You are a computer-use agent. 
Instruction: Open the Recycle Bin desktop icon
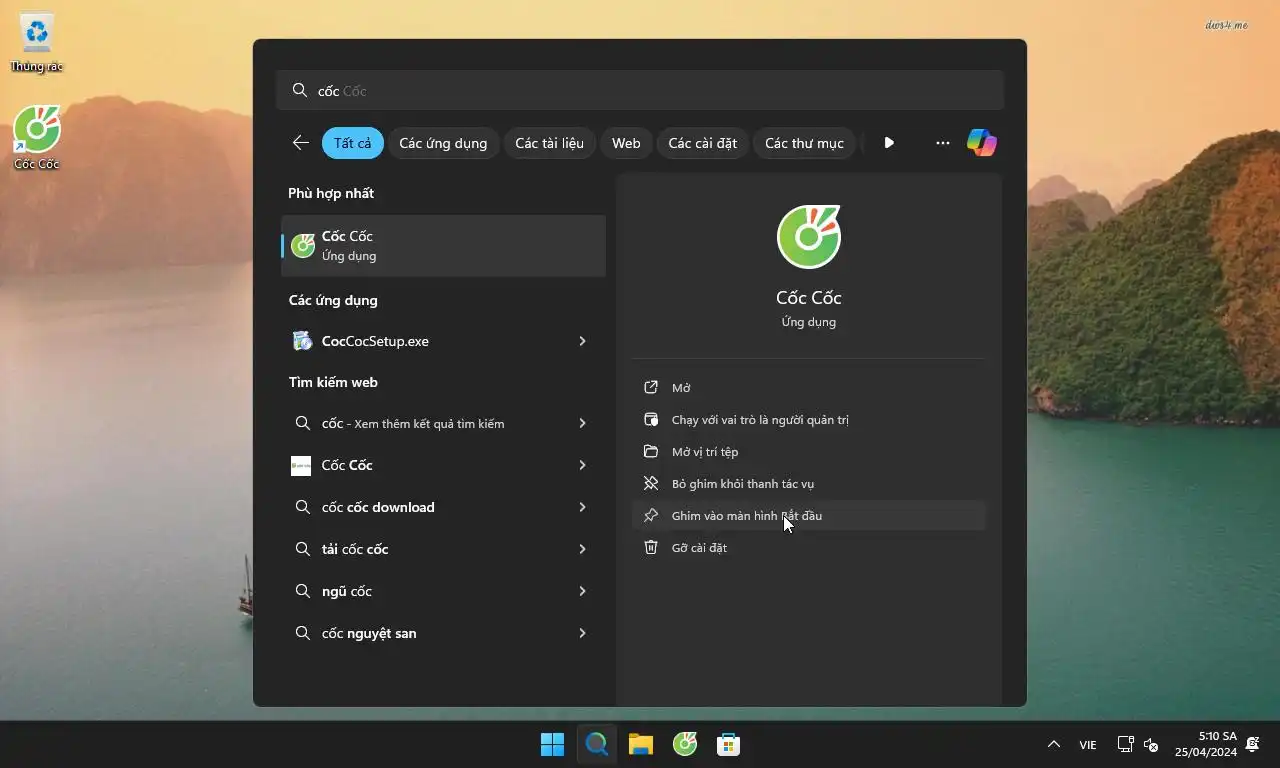point(37,43)
